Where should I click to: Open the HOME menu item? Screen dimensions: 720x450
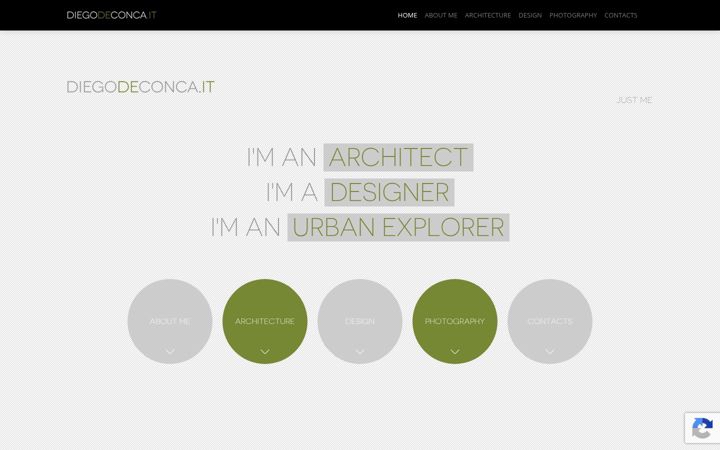407,15
